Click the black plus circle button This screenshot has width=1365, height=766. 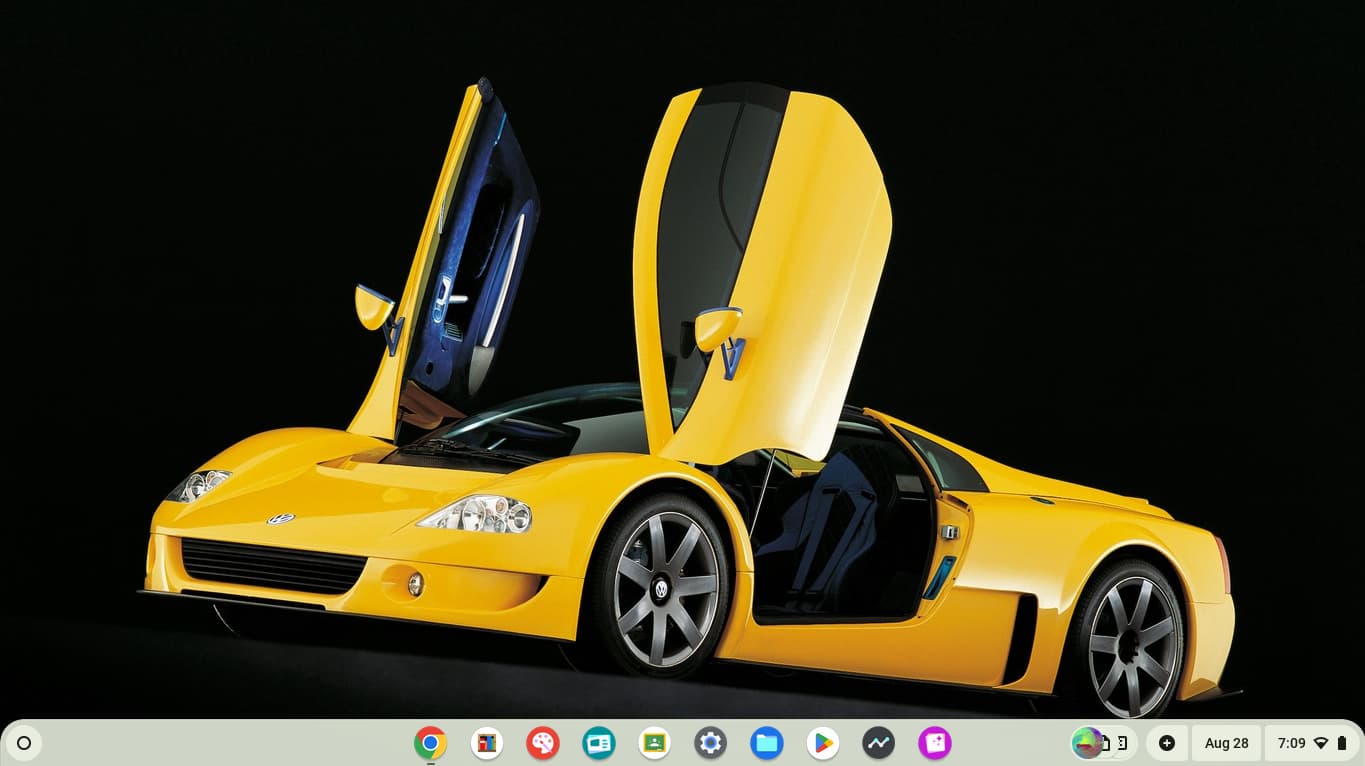[1166, 743]
